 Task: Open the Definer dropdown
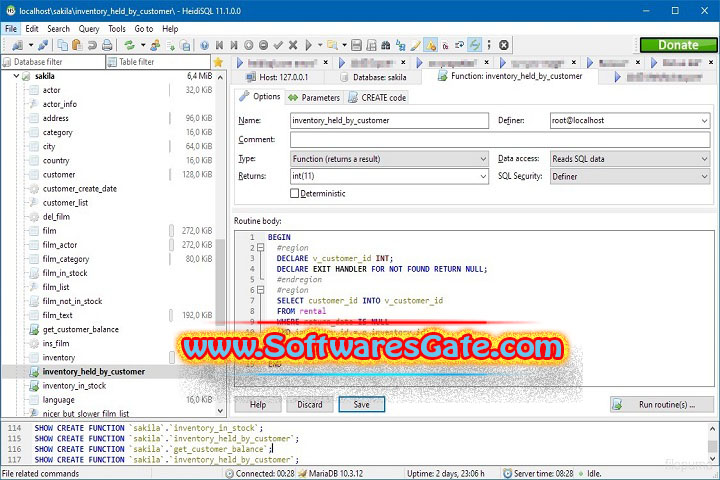[x=704, y=120]
